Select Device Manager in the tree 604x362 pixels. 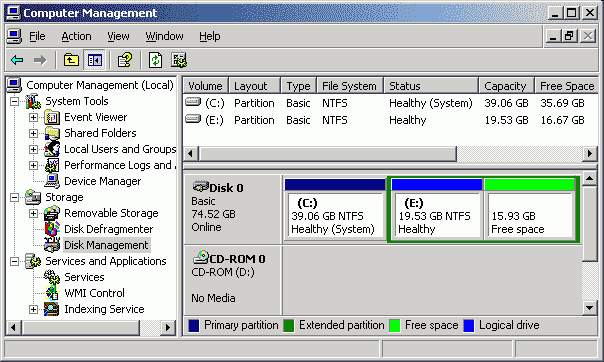tap(102, 181)
